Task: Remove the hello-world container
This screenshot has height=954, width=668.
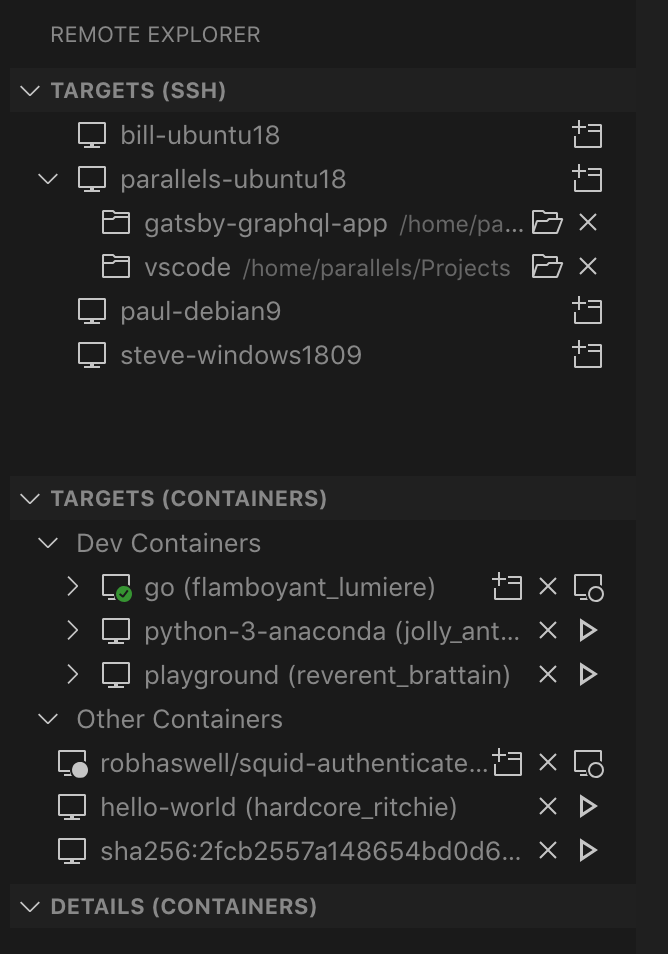Action: [547, 806]
